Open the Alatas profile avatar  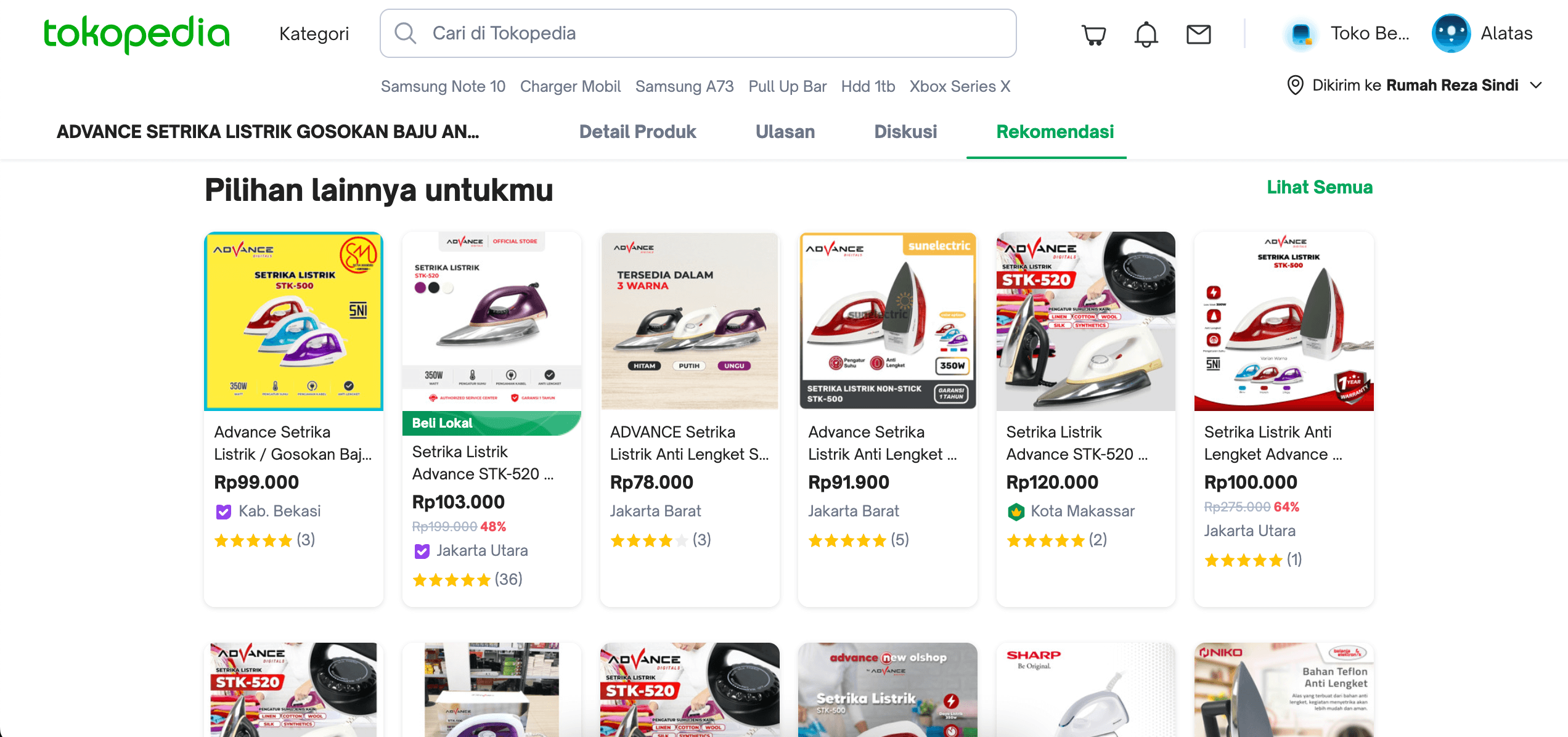(1451, 33)
